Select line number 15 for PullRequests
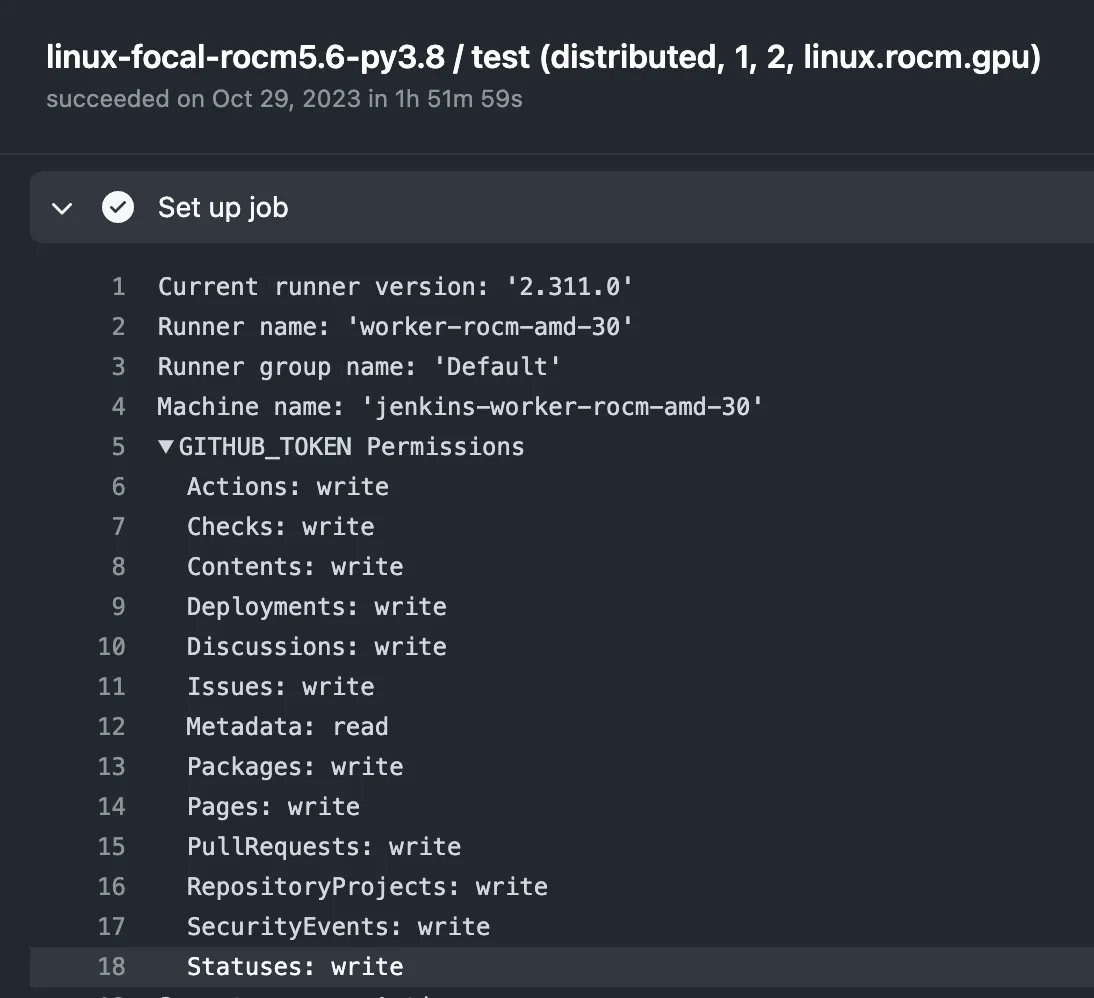The image size is (1094, 998). click(112, 847)
